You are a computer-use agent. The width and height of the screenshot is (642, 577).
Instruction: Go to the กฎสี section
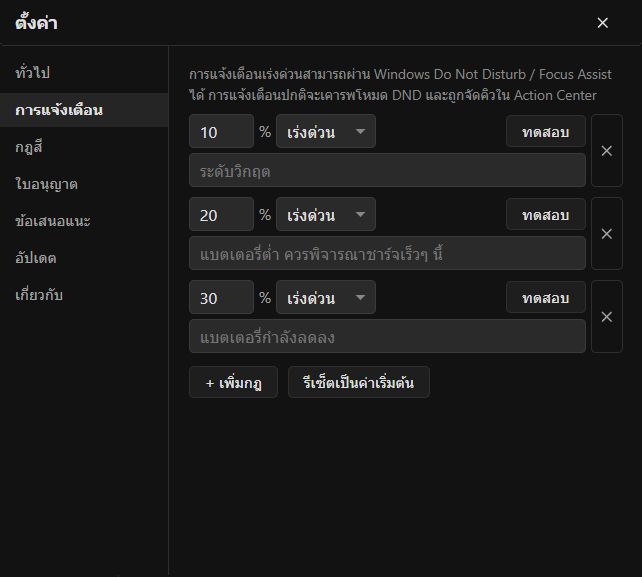point(84,147)
